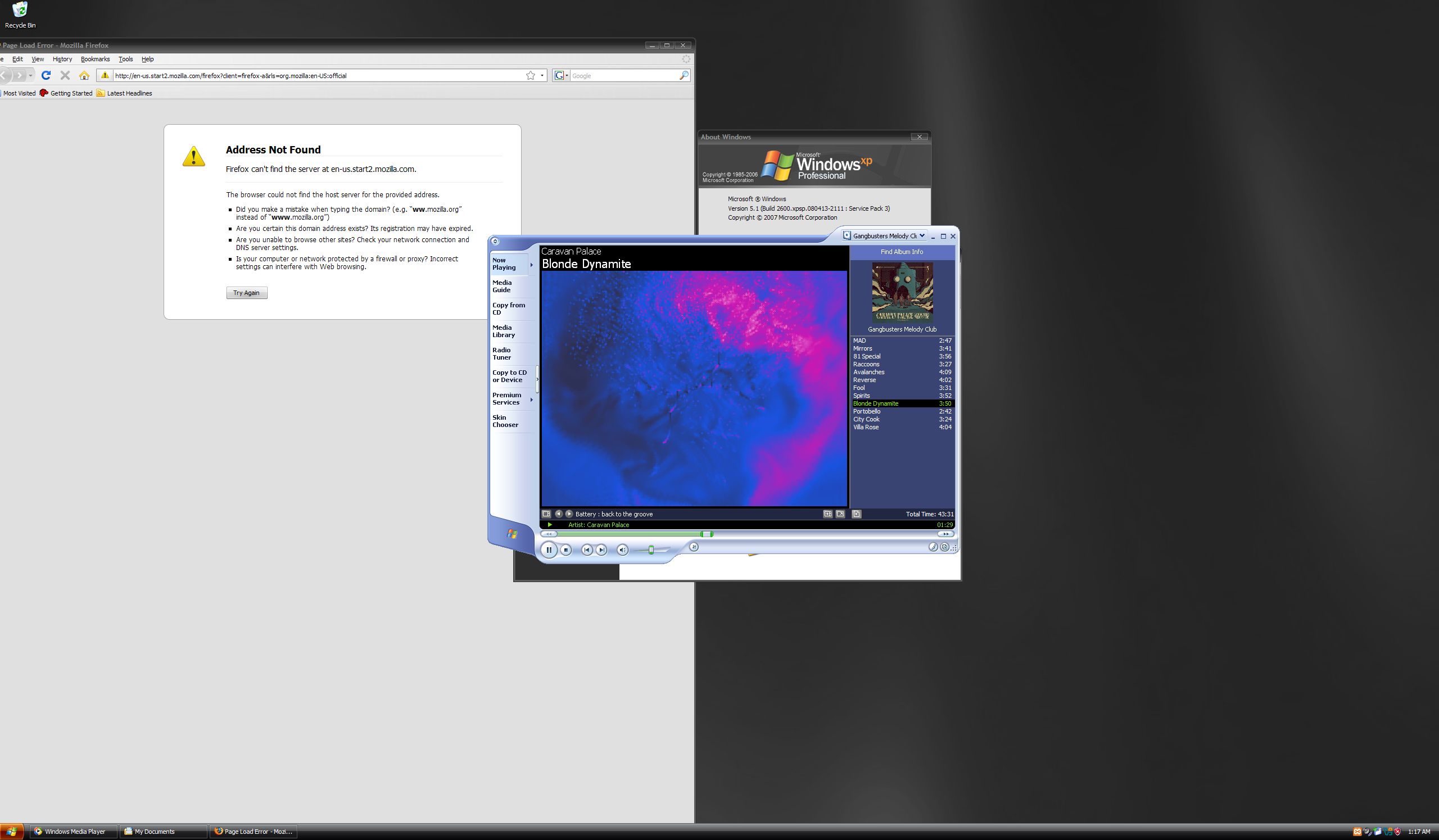Select previous visualization arrow

tap(559, 514)
